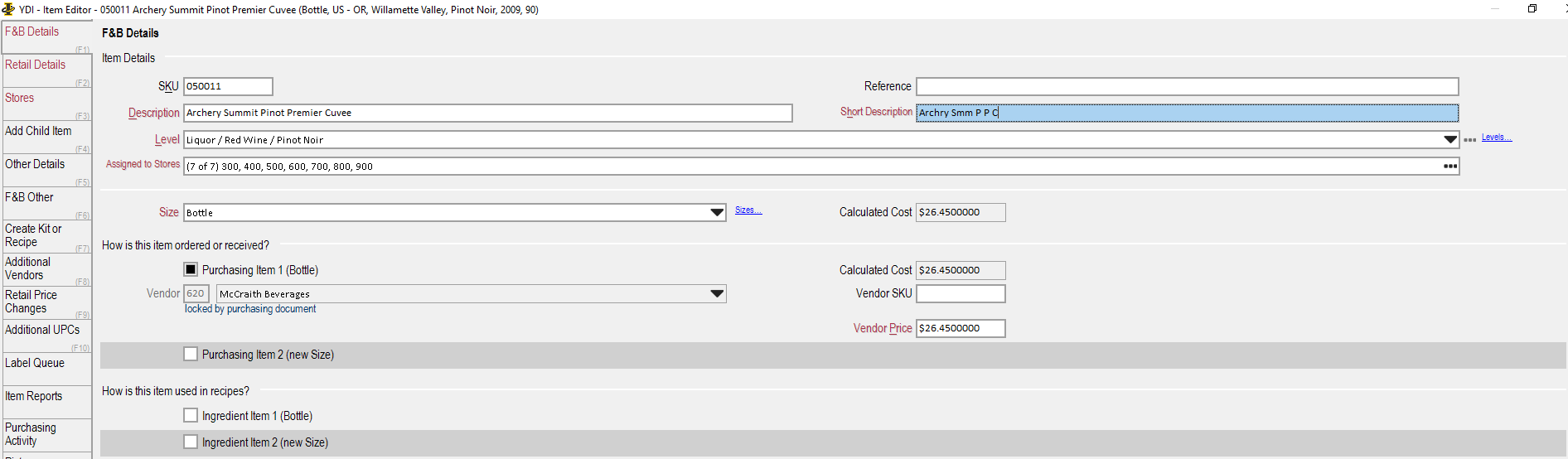Viewport: 1568px width, 459px height.
Task: Uncheck Purchasing Item 1 (Bottle) checkbox
Action: (x=191, y=269)
